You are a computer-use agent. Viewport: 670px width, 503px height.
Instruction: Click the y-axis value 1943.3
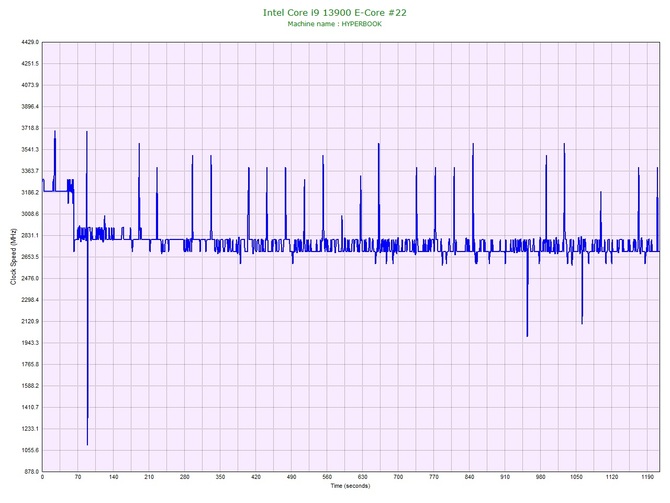30,343
